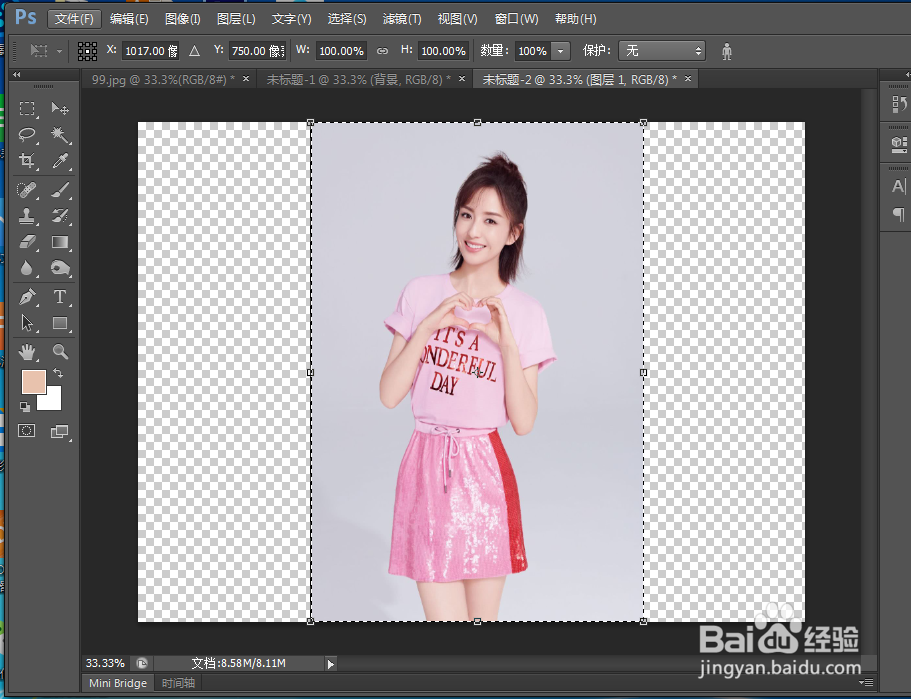Viewport: 911px width, 699px height.
Task: Click the W width percentage field
Action: pos(342,51)
